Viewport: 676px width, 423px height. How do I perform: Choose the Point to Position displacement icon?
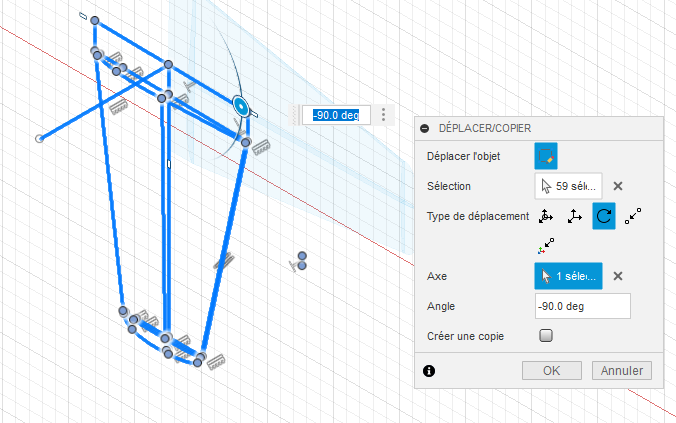[x=546, y=246]
